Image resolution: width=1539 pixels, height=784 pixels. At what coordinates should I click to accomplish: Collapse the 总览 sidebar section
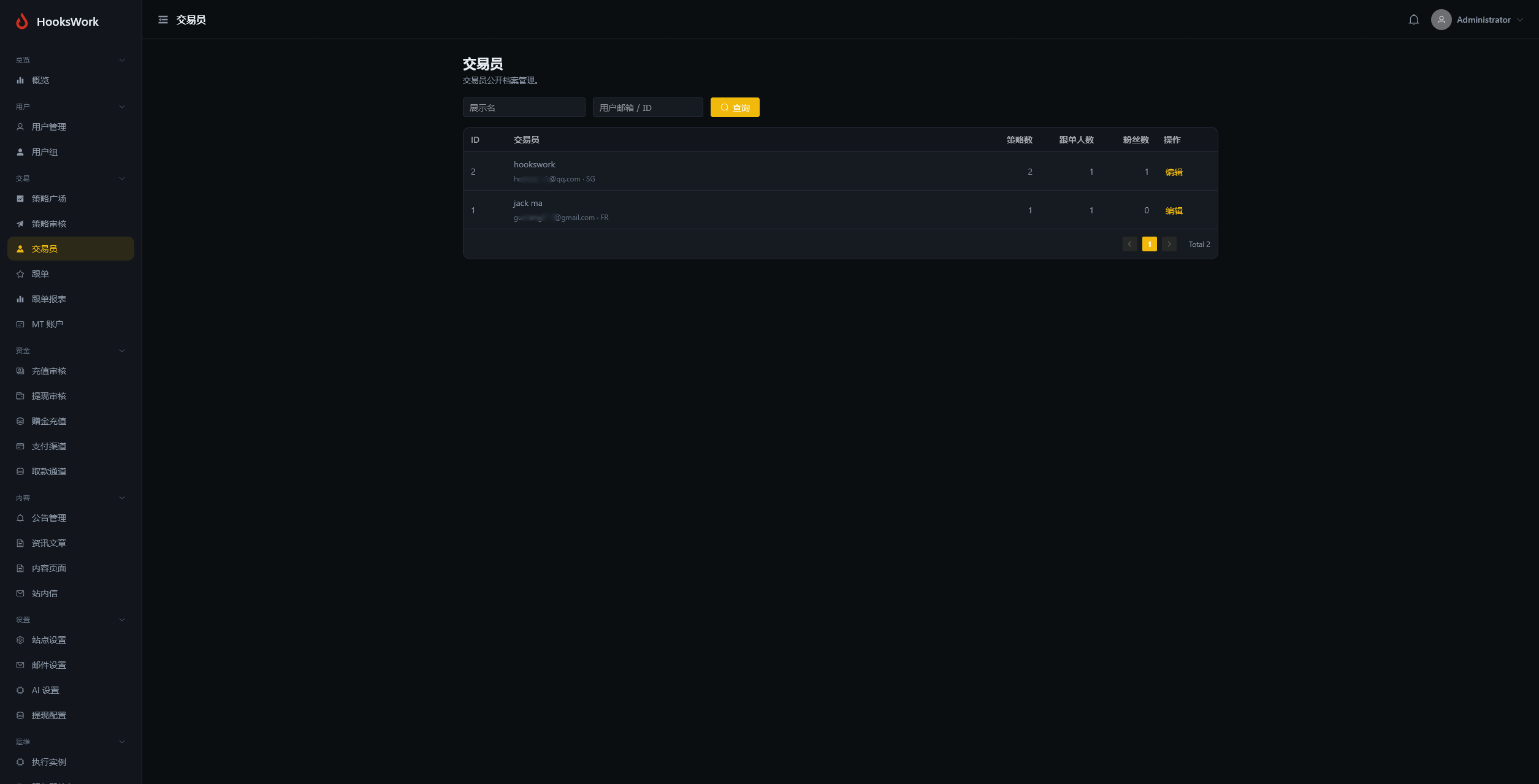pos(122,60)
